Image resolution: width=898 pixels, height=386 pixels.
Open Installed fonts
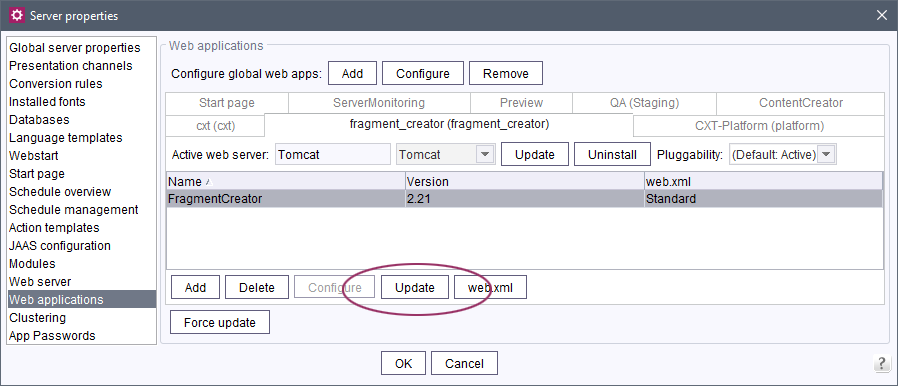[x=81, y=101]
